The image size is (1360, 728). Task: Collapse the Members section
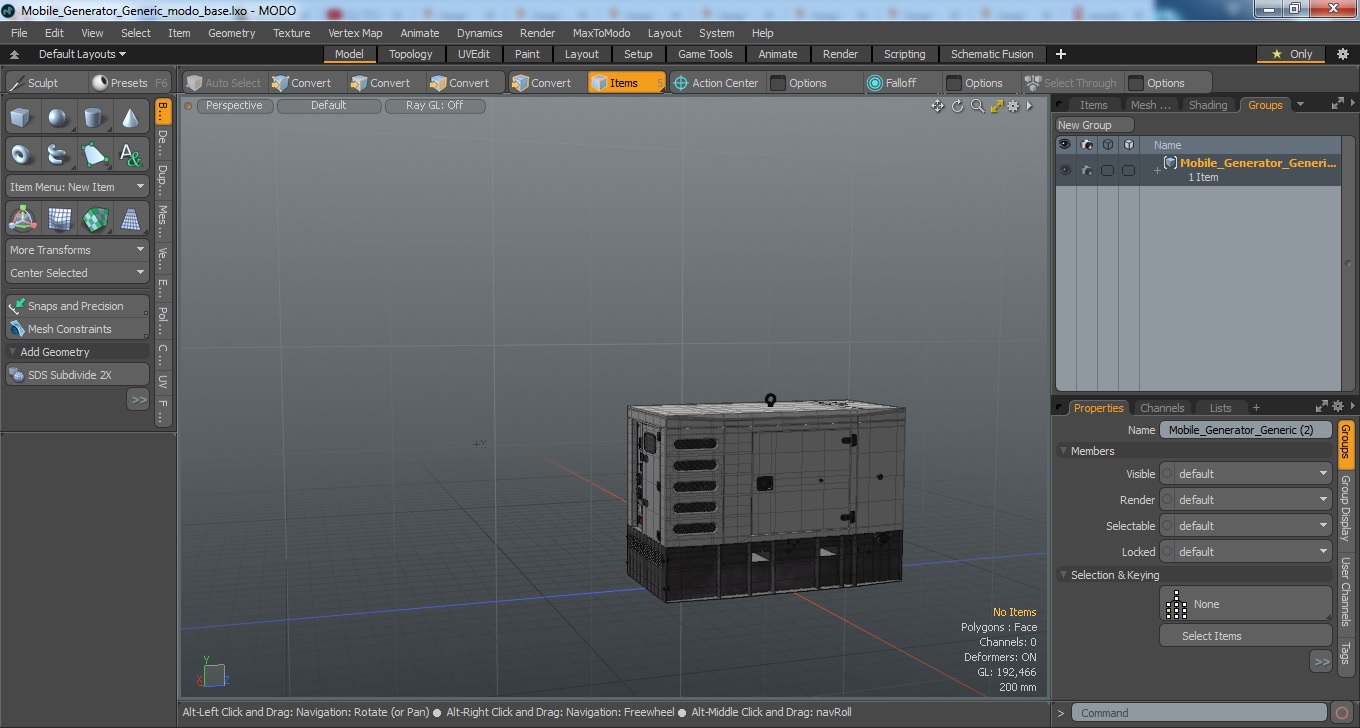pyautogui.click(x=1064, y=451)
